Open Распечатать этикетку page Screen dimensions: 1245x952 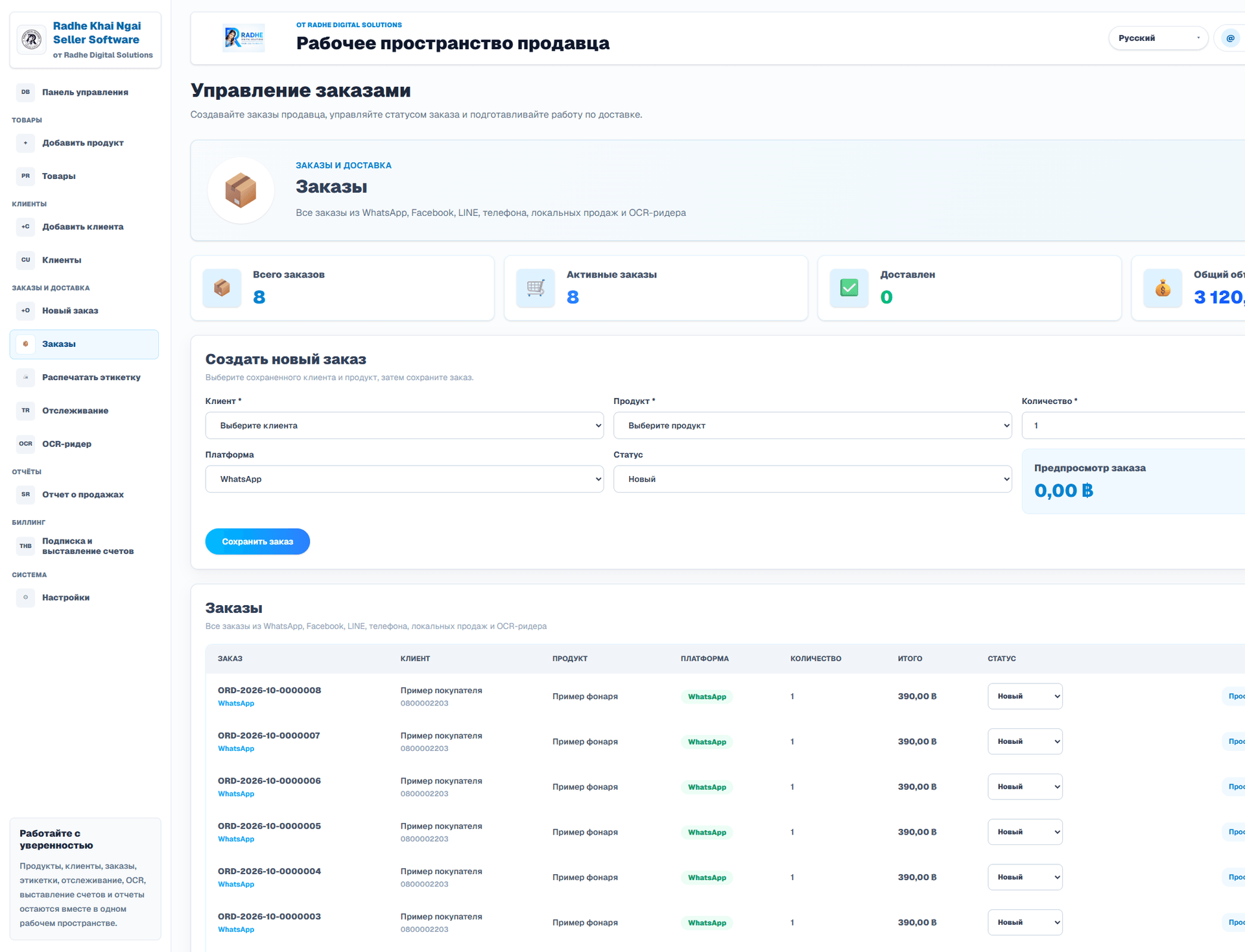click(84, 377)
